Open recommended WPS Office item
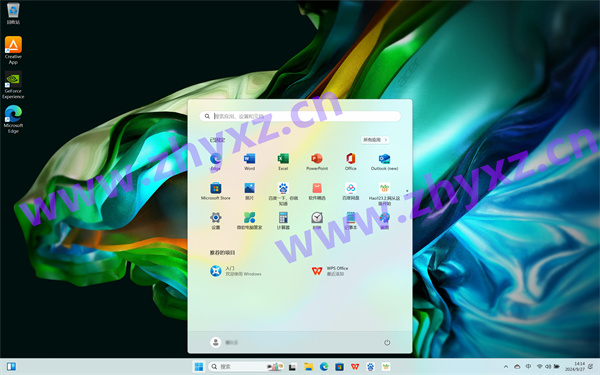600x375 pixels. 330,271
